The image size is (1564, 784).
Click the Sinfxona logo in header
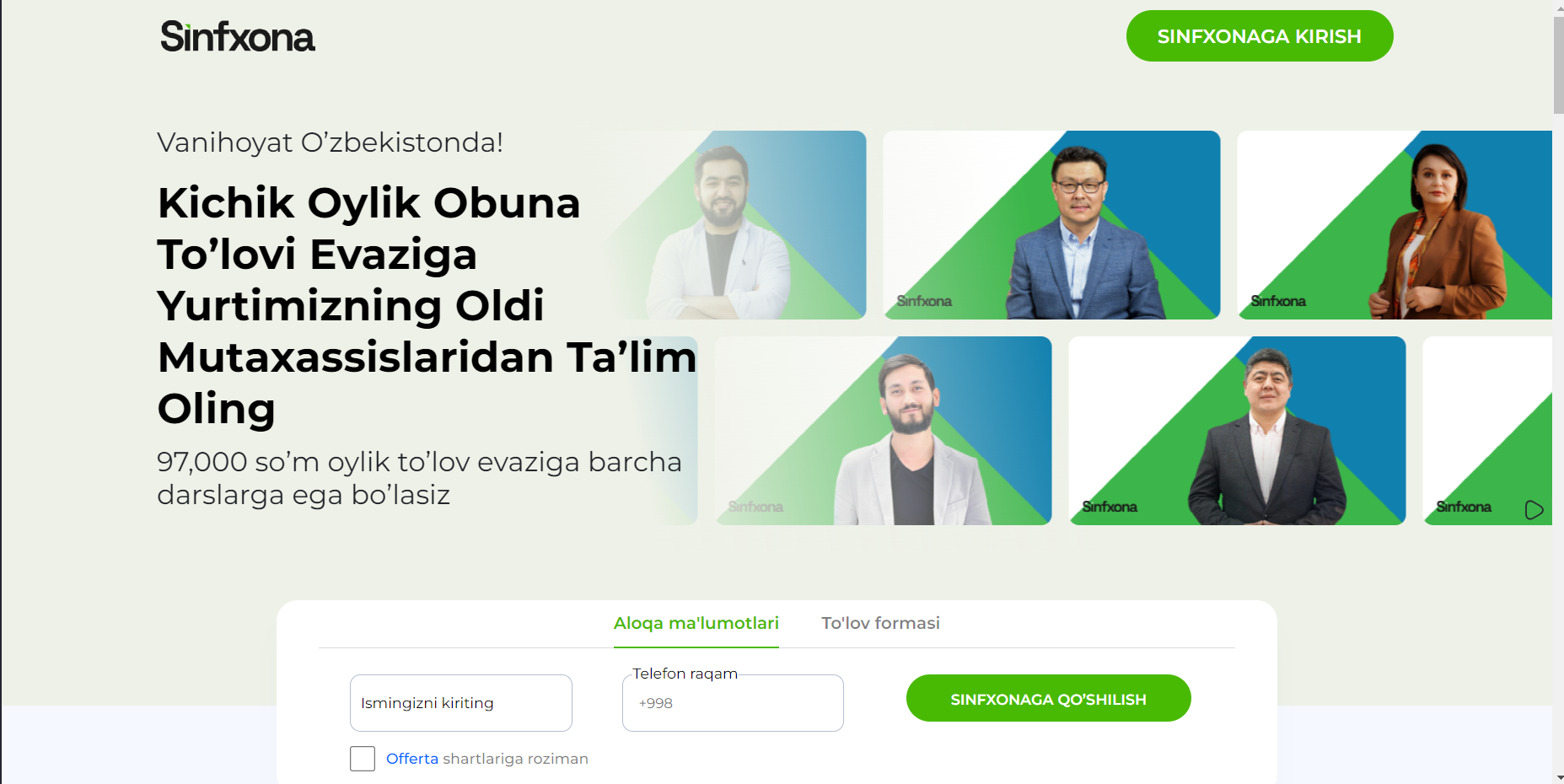point(238,36)
